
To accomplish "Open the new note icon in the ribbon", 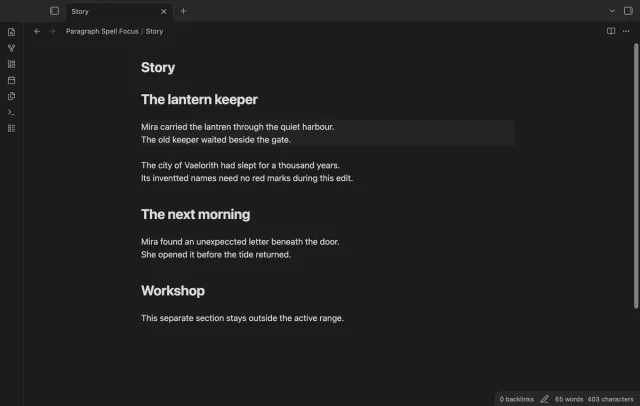I will tap(11, 32).
